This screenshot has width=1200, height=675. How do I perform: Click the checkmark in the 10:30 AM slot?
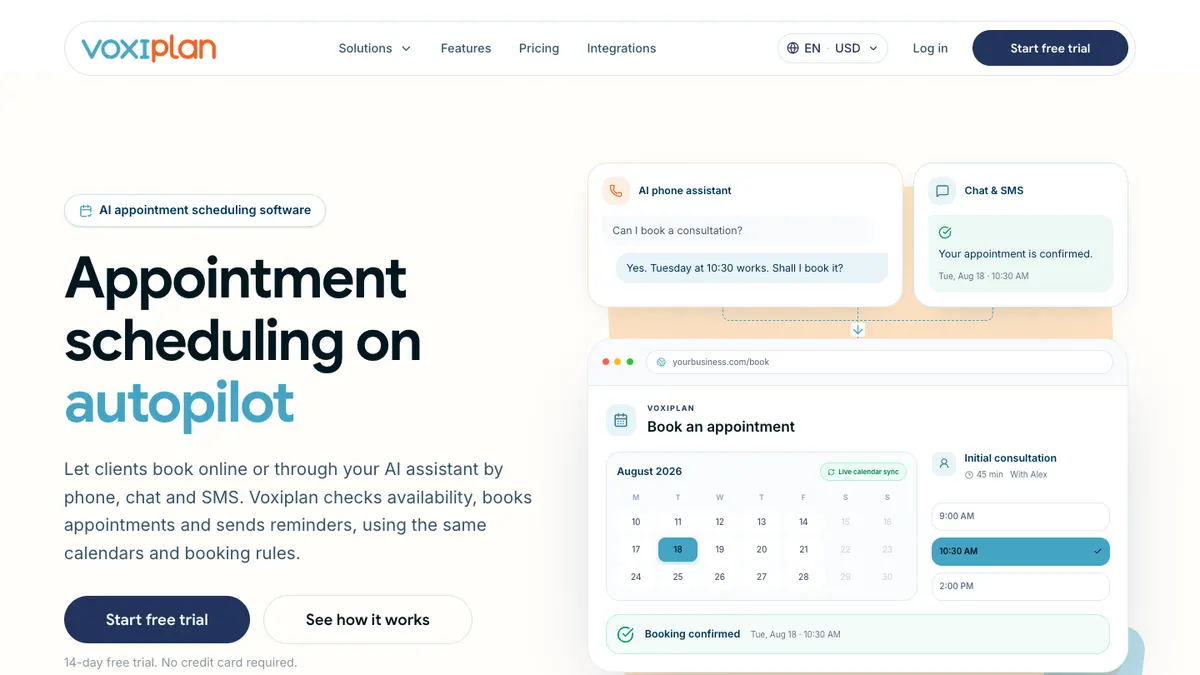tap(1097, 551)
